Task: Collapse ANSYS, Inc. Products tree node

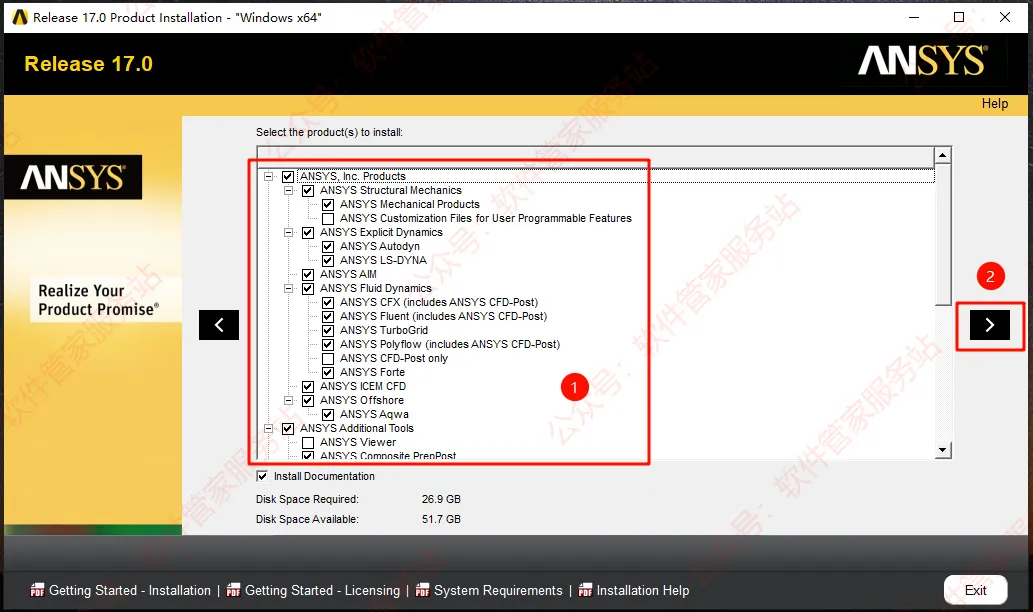Action: (x=268, y=177)
